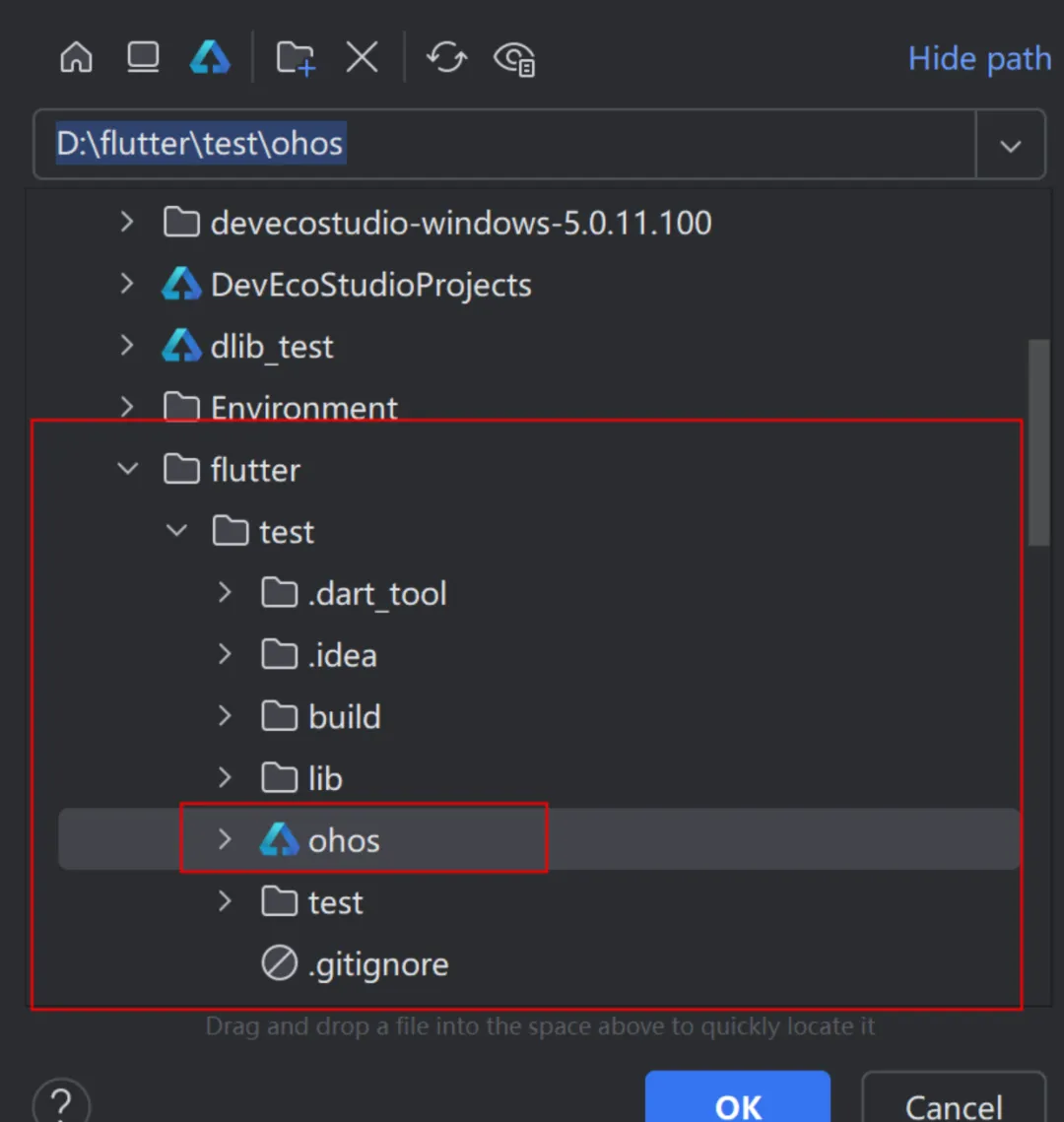
Task: Select DevEcoStudioProjects in the tree
Action: coord(370,285)
